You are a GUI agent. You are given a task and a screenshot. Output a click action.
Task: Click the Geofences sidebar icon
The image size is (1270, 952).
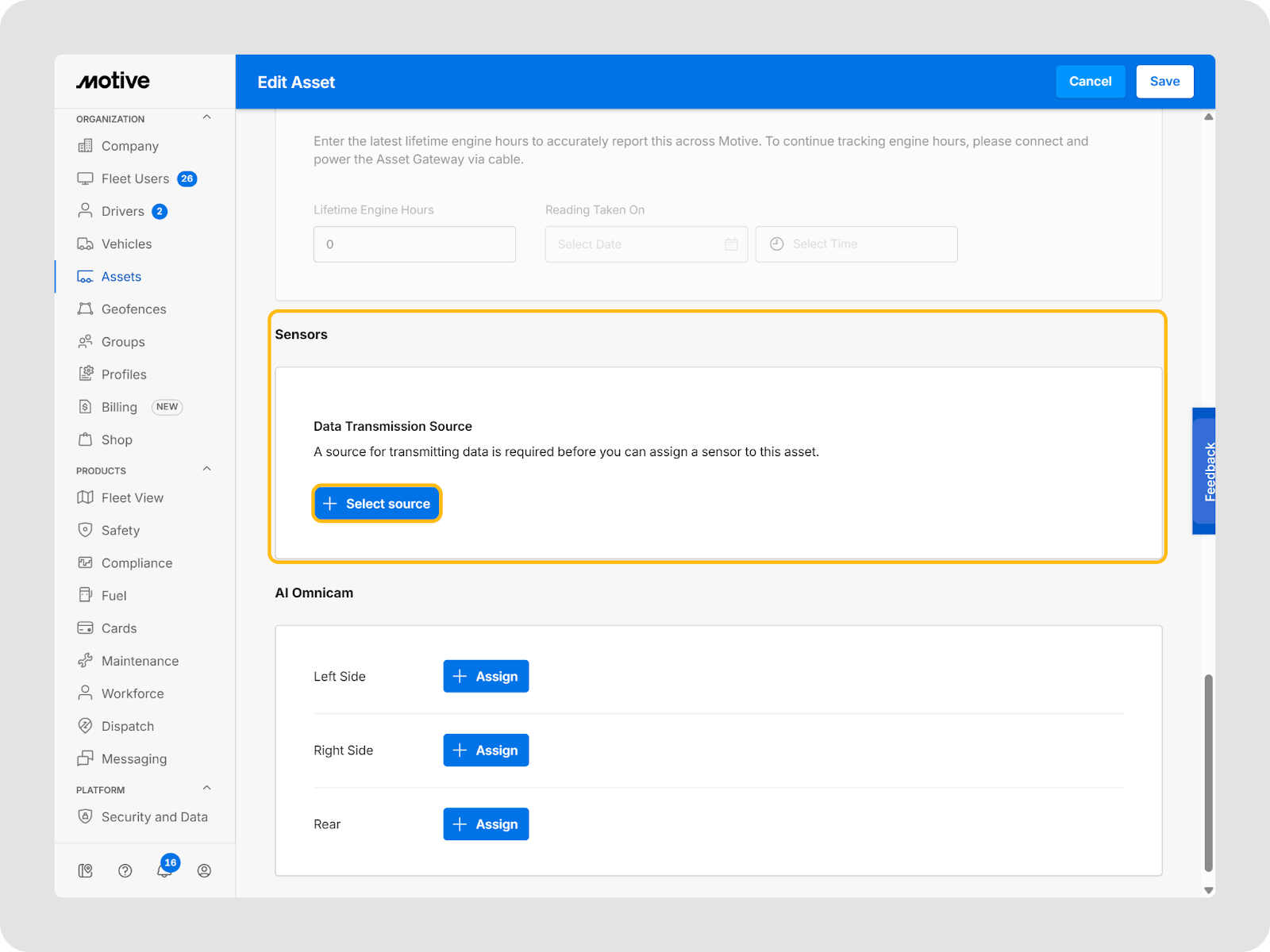pyautogui.click(x=85, y=309)
